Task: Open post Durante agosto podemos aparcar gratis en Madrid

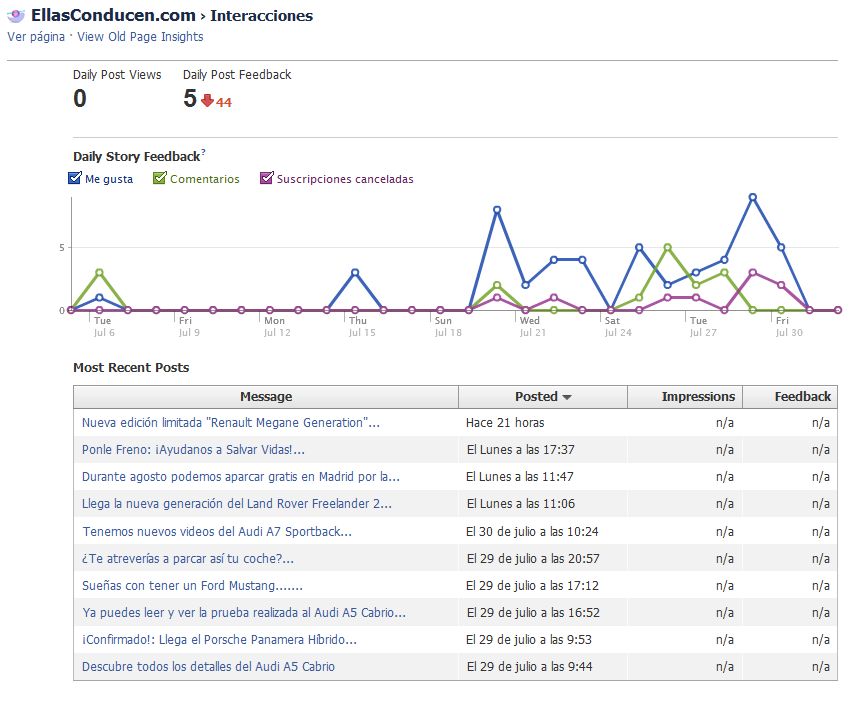Action: [240, 477]
